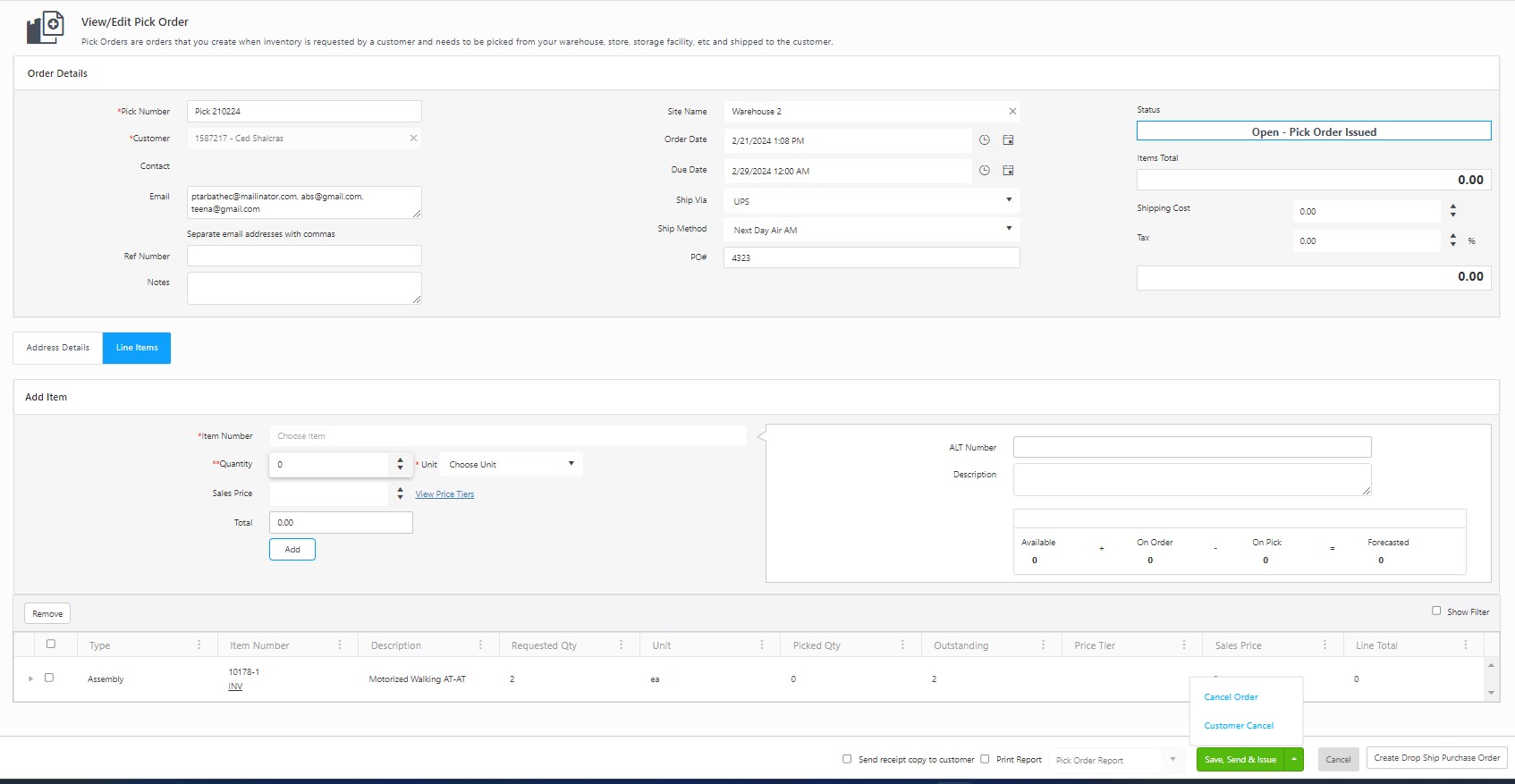Expand the Ship Via dropdown
Viewport: 1515px width, 784px height.
tap(1009, 200)
